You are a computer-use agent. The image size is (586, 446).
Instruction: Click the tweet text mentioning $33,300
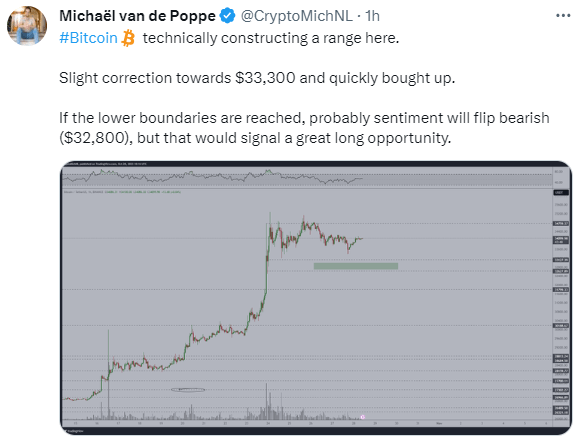point(257,78)
